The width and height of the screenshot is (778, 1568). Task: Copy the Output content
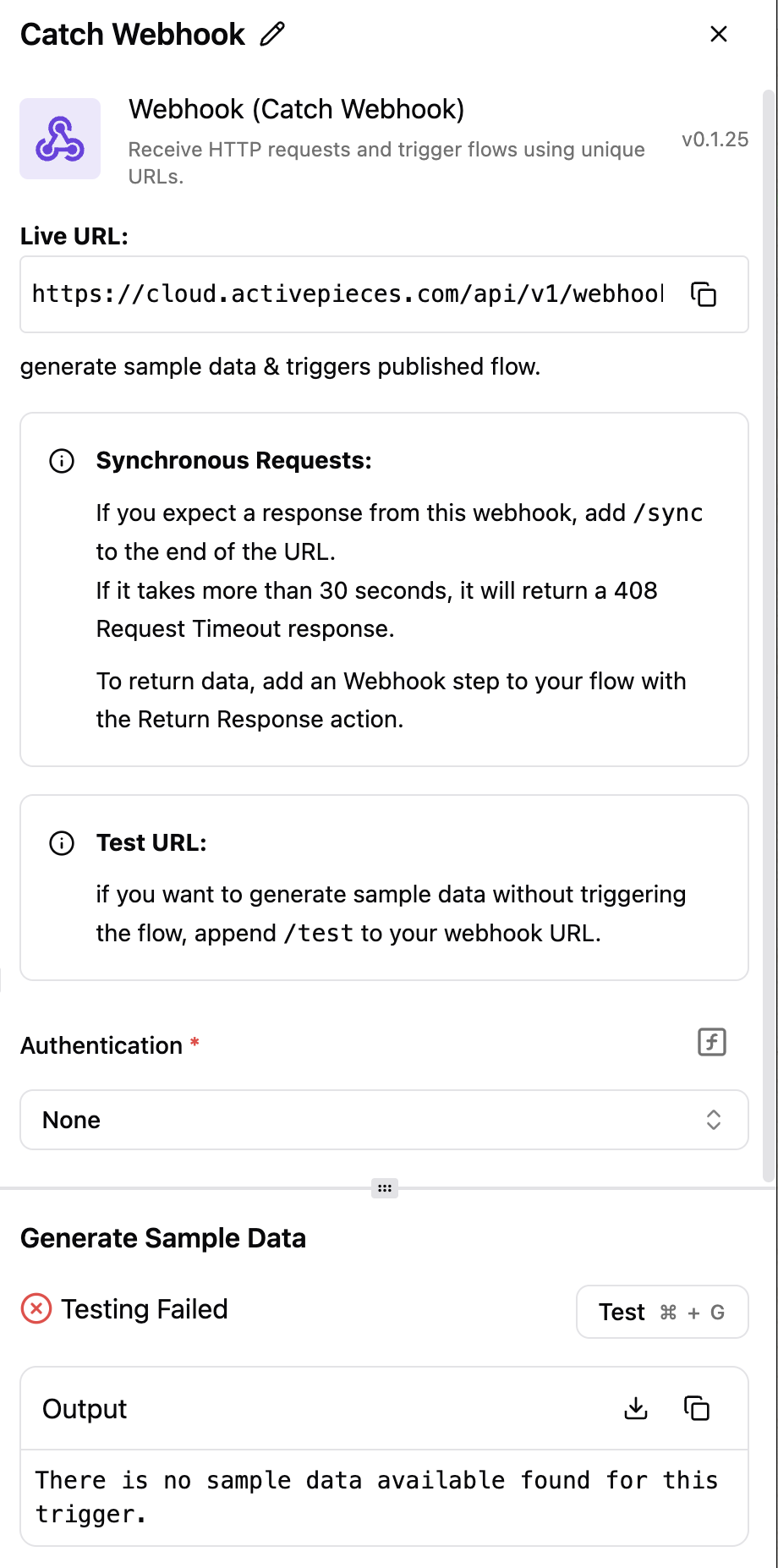click(x=697, y=1408)
